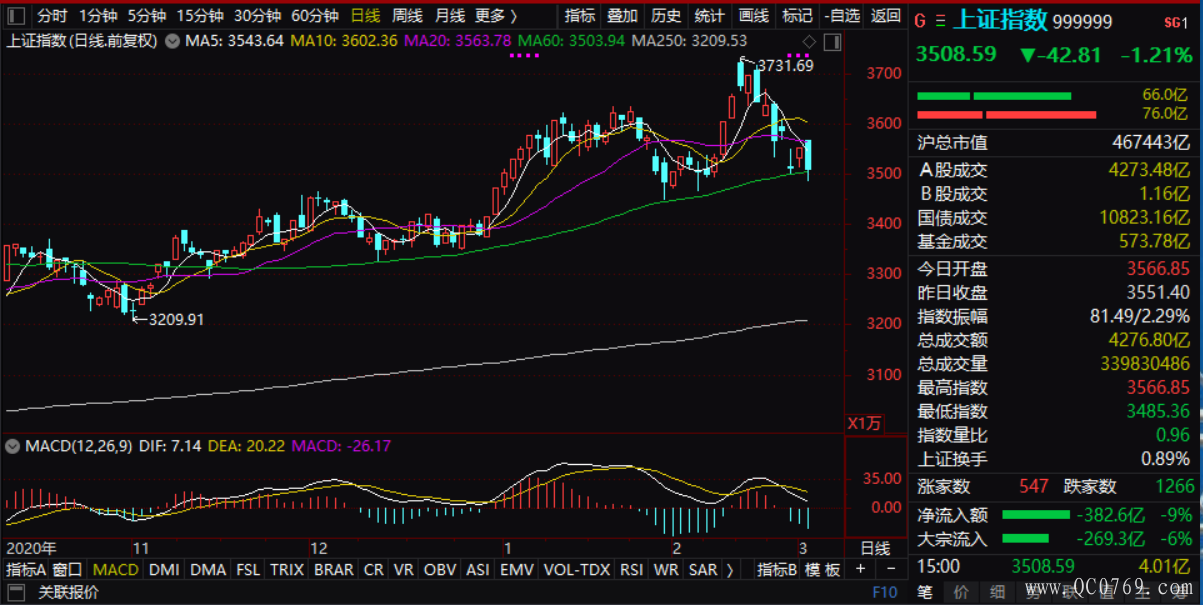Click the layout icon left of 分时
Viewport: 1203px width, 605px height.
(x=17, y=16)
